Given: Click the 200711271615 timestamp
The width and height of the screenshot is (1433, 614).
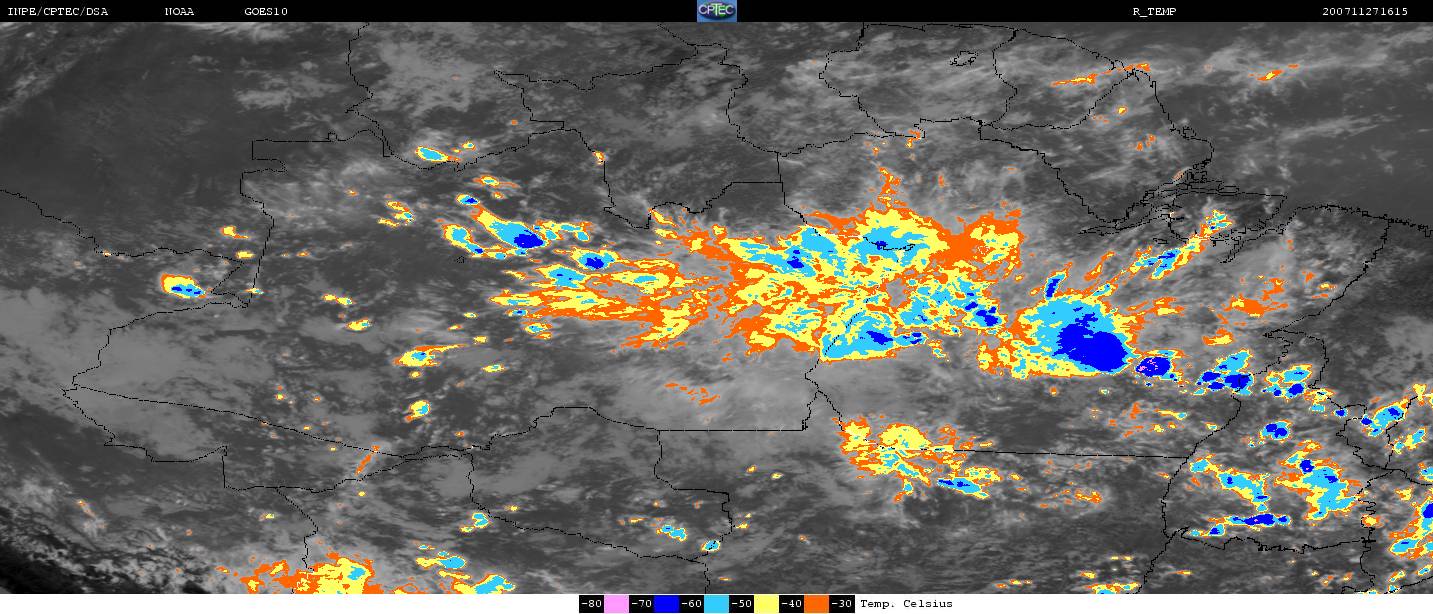Looking at the screenshot, I should point(1365,12).
